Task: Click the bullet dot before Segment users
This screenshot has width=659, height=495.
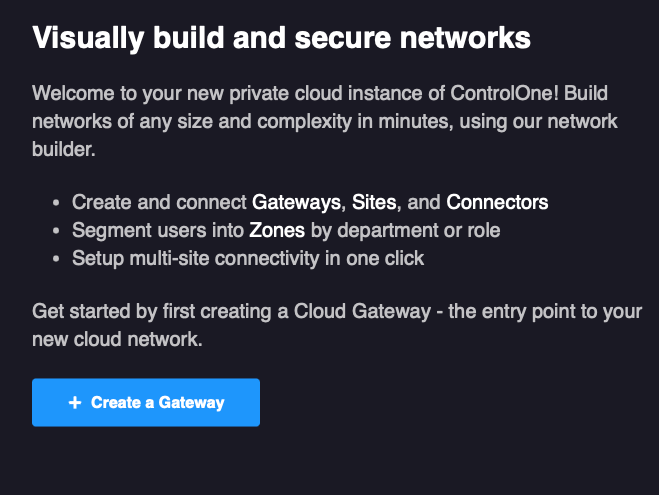Action: point(56,231)
